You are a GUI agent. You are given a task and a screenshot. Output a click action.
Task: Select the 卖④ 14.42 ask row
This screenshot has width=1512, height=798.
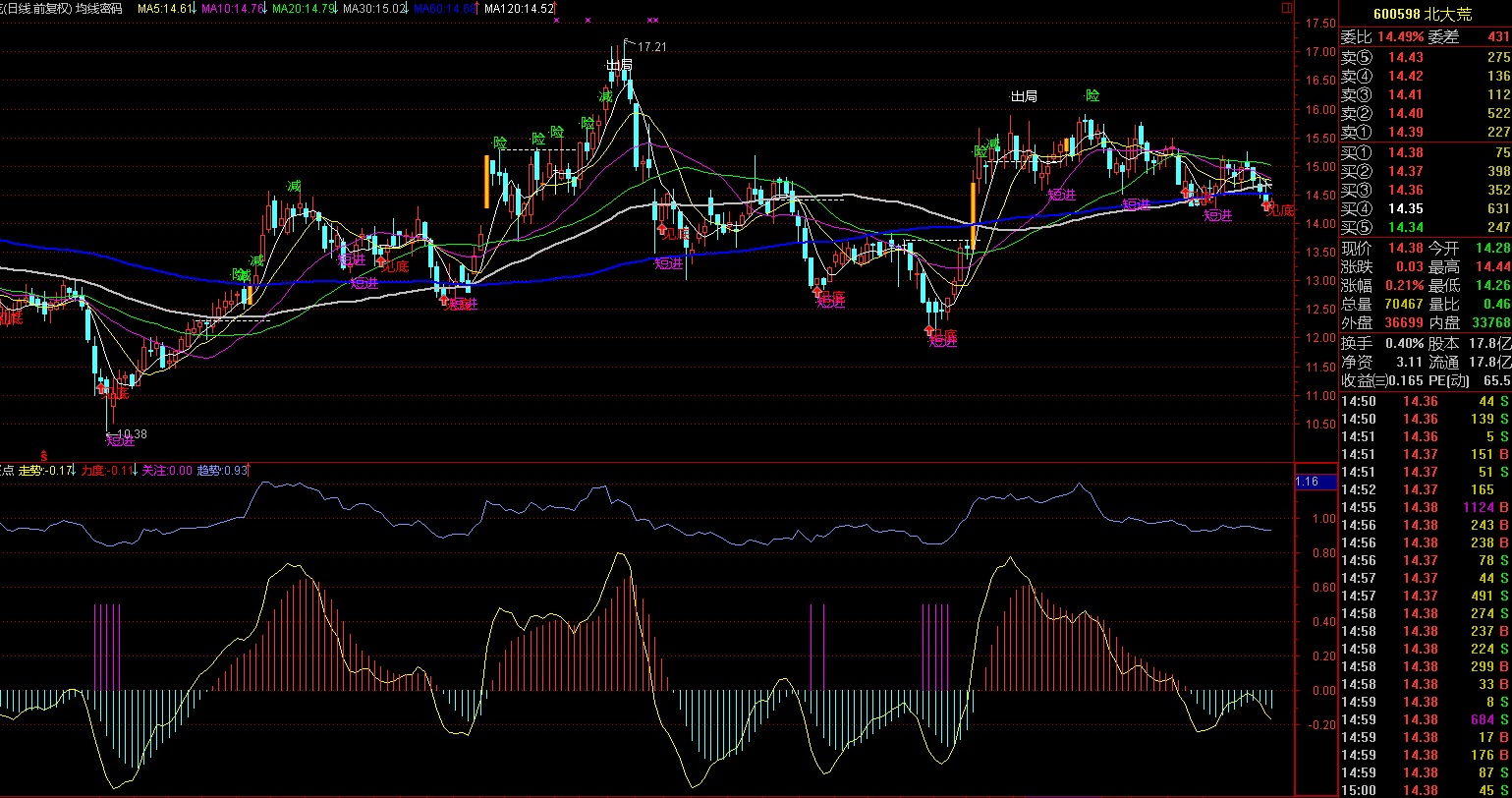tap(1426, 76)
